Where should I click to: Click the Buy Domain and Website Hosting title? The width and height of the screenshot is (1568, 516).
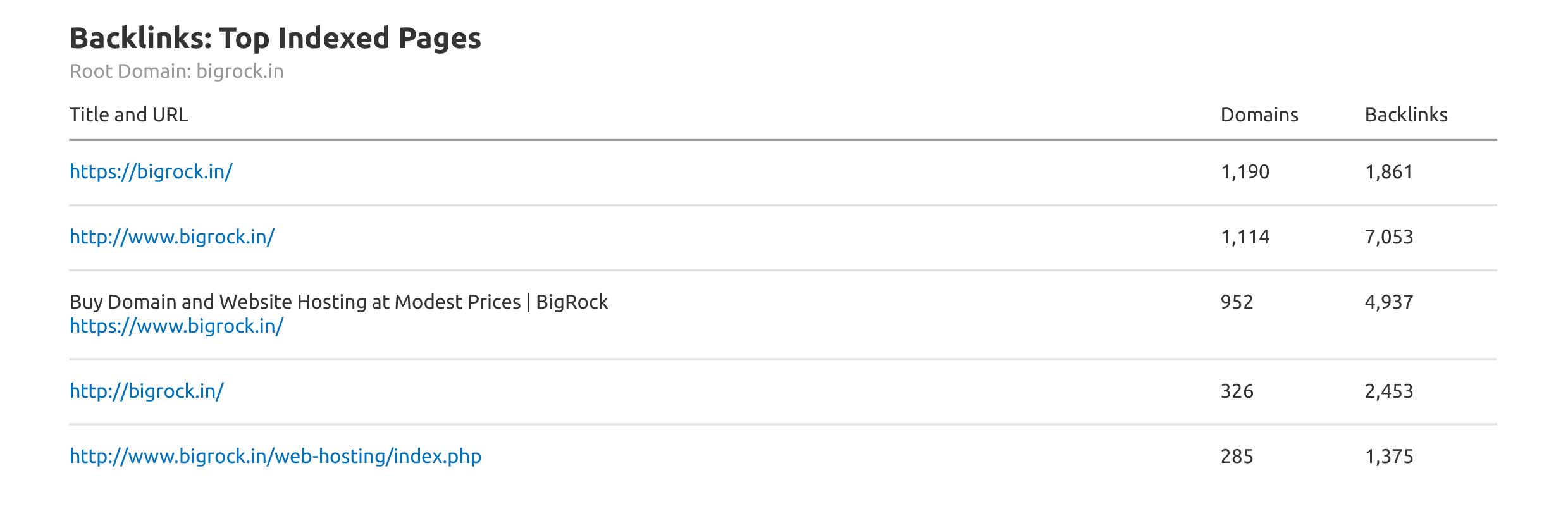(338, 302)
